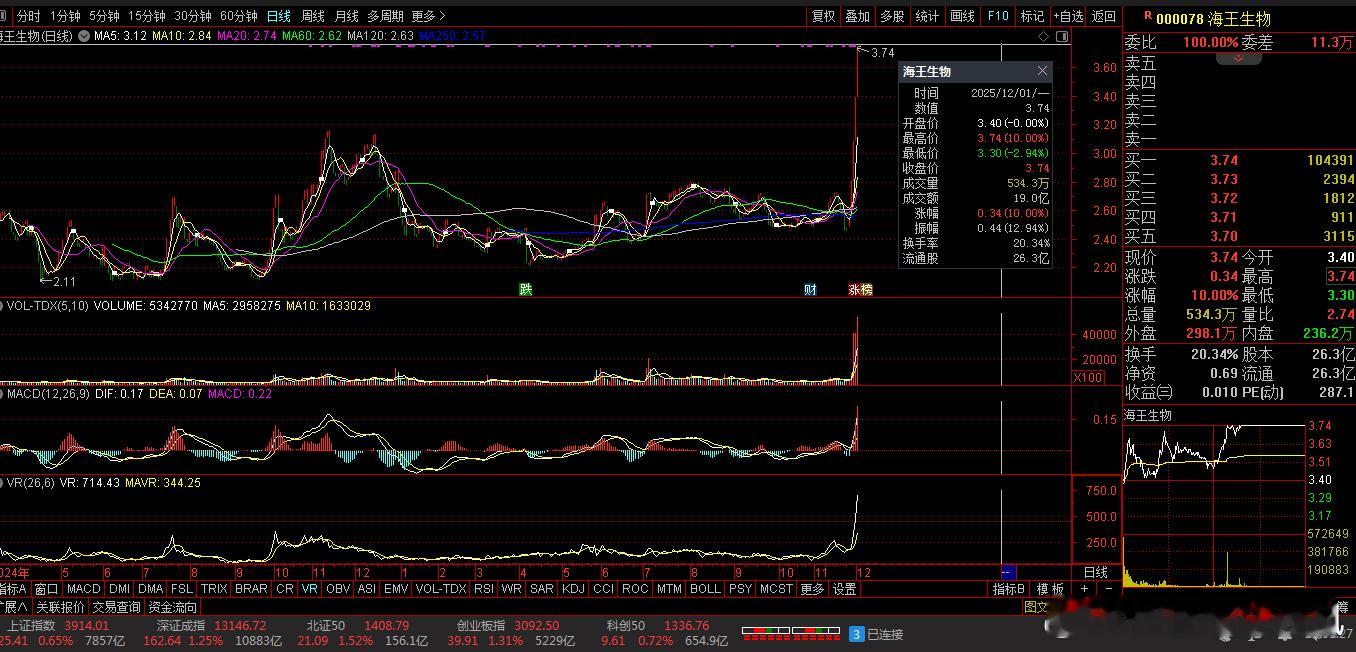Toggle the side panel icon above the chart
This screenshot has width=1356, height=652.
pyautogui.click(x=1062, y=36)
